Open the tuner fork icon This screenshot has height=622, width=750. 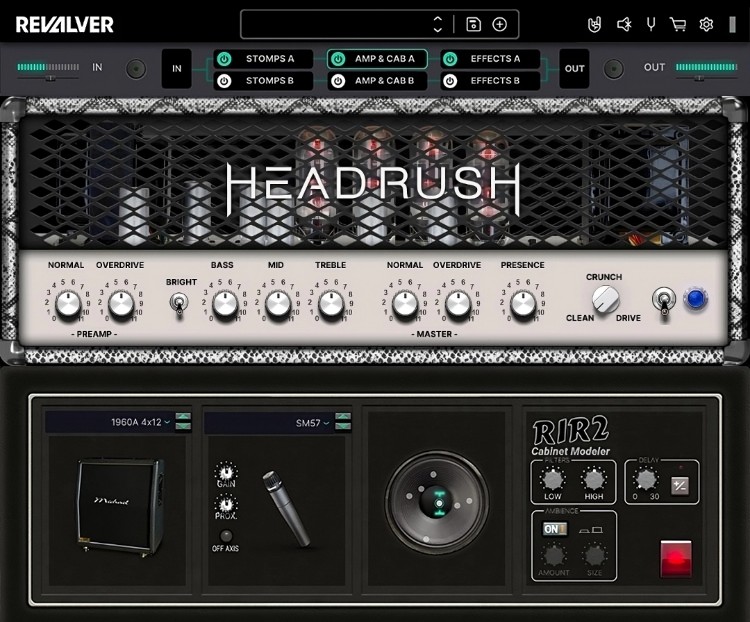tap(651, 24)
